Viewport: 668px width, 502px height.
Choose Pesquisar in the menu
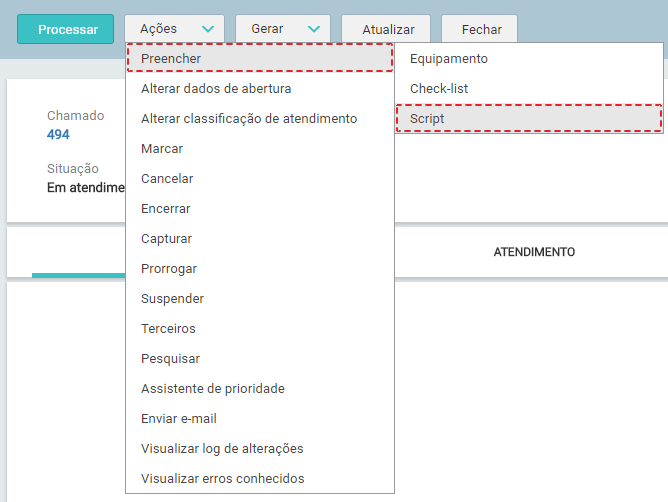point(260,359)
